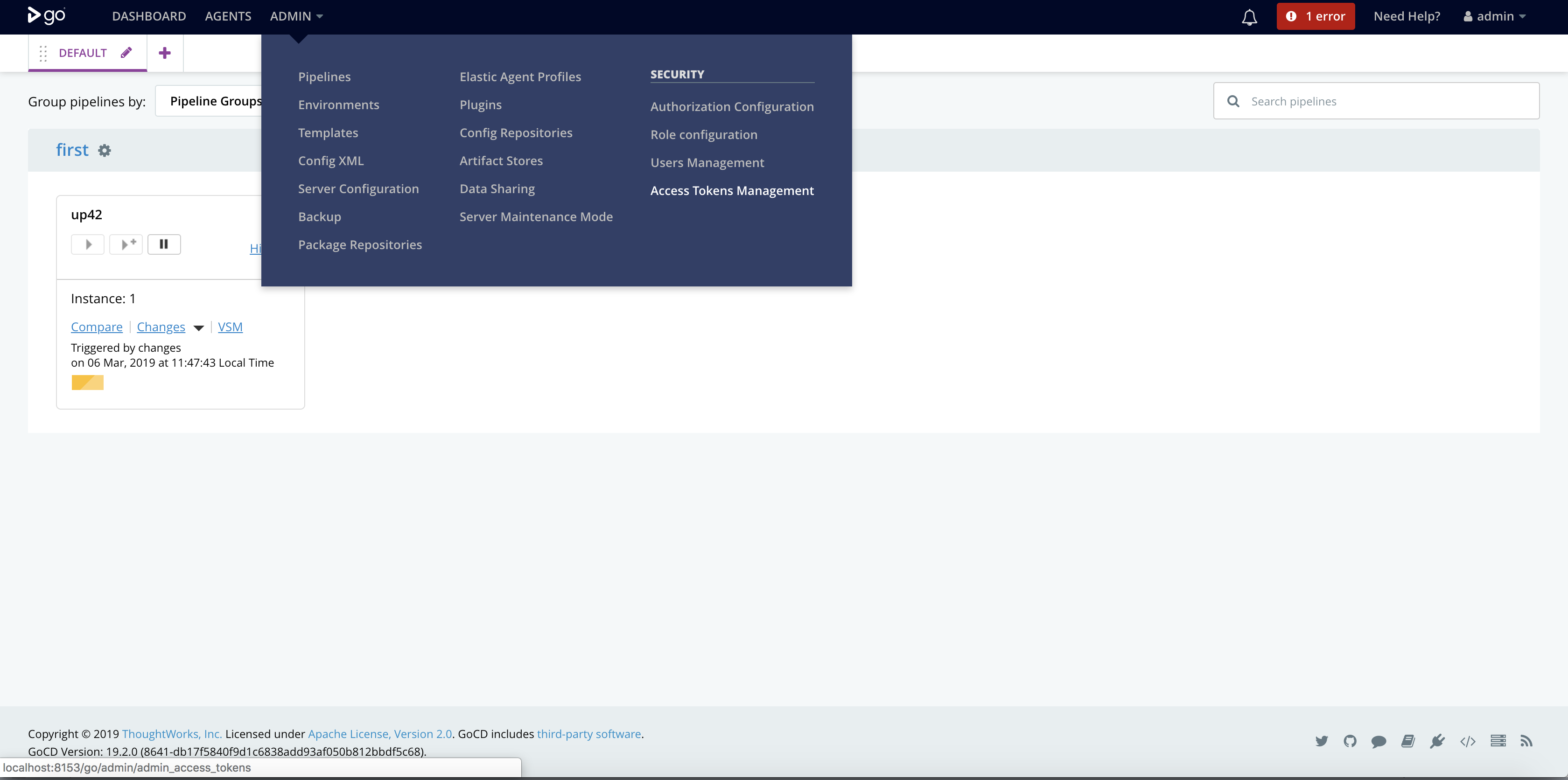Trigger the up42 pipeline with the play button

pyautogui.click(x=88, y=244)
